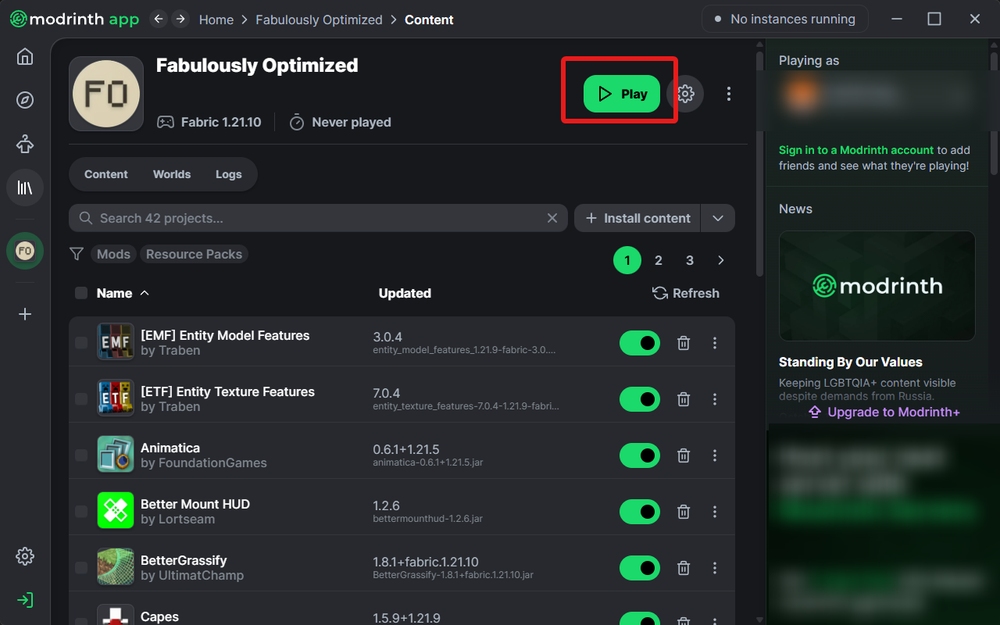Viewport: 1000px width, 625px height.
Task: Open the app settings gear in the sidebar
Action: 25,556
